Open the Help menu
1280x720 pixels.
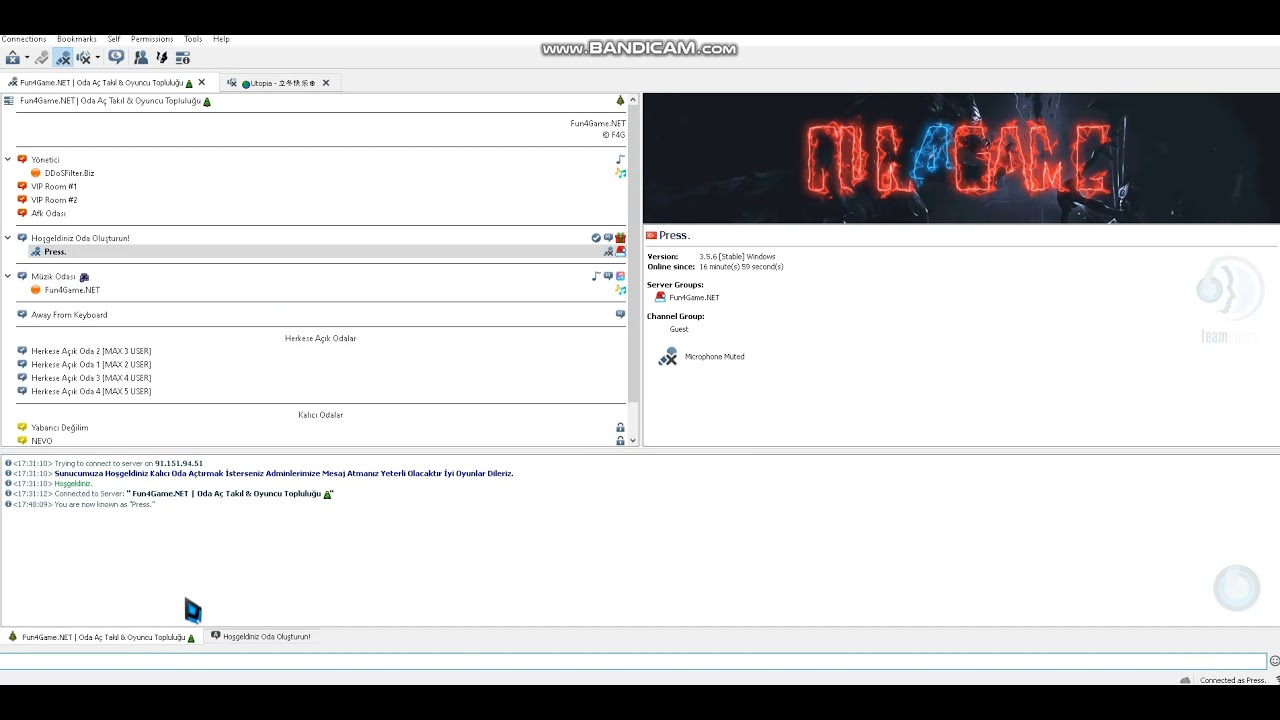pos(221,39)
